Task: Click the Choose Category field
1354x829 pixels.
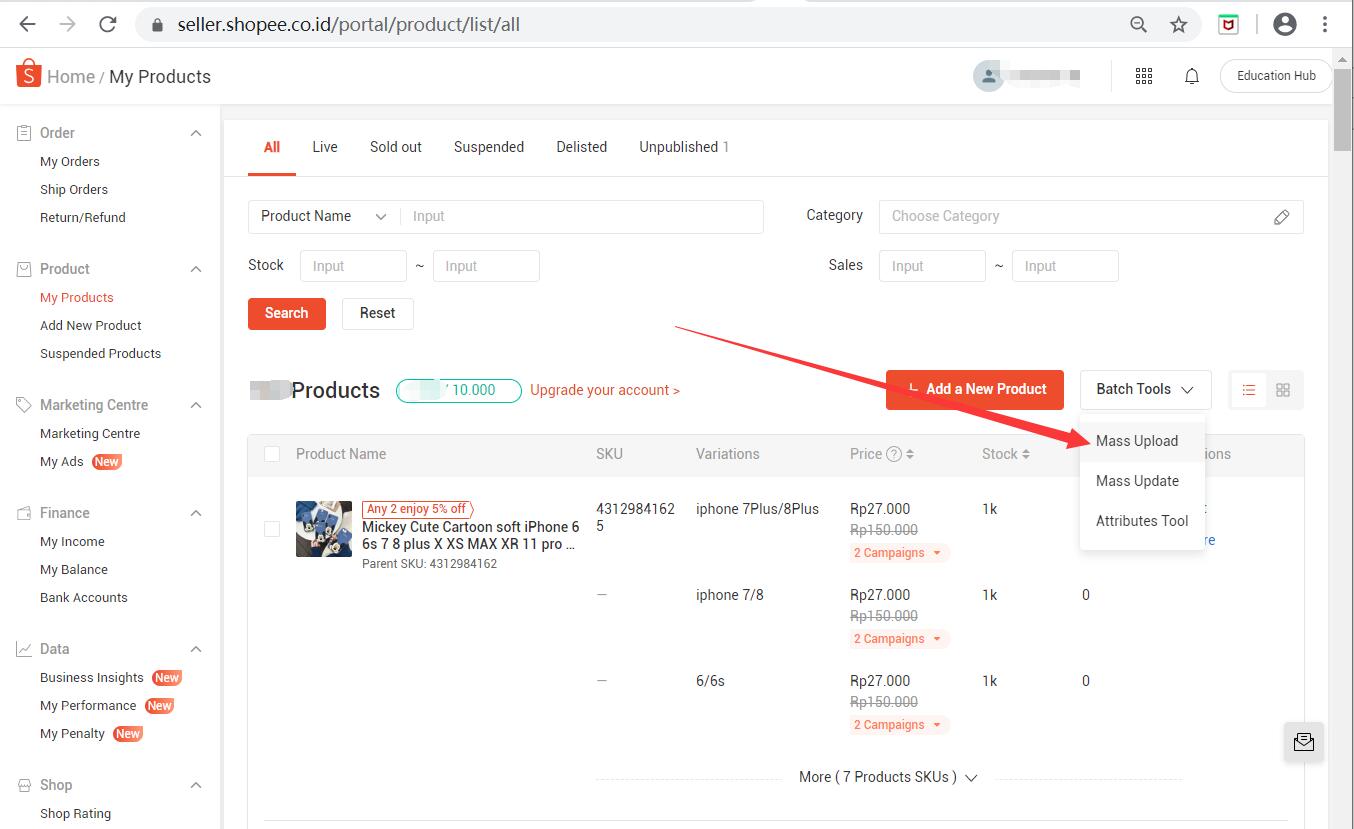Action: pos(1091,217)
